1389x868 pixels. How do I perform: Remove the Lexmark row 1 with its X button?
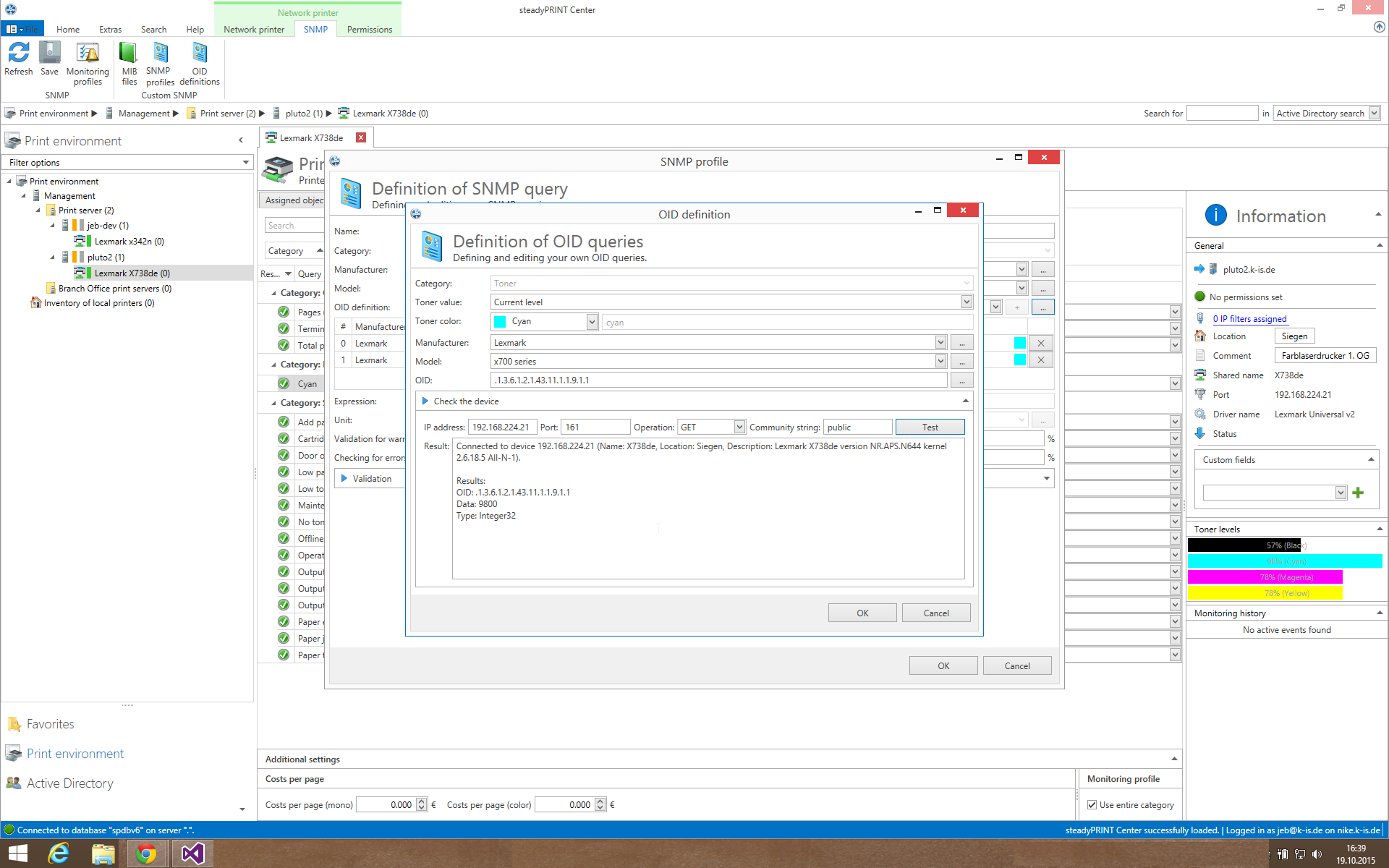point(1041,360)
